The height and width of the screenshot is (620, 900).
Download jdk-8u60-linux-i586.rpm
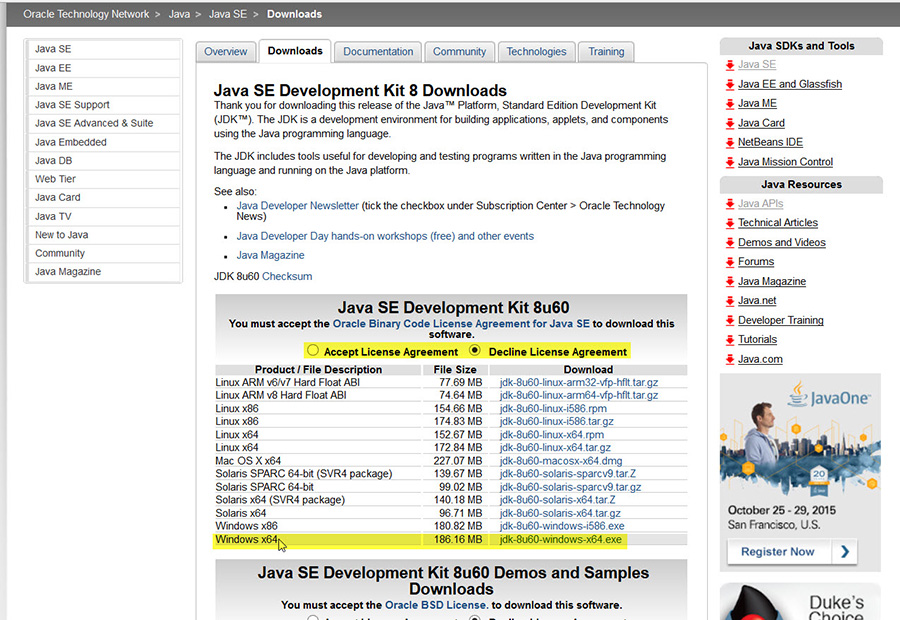(553, 409)
